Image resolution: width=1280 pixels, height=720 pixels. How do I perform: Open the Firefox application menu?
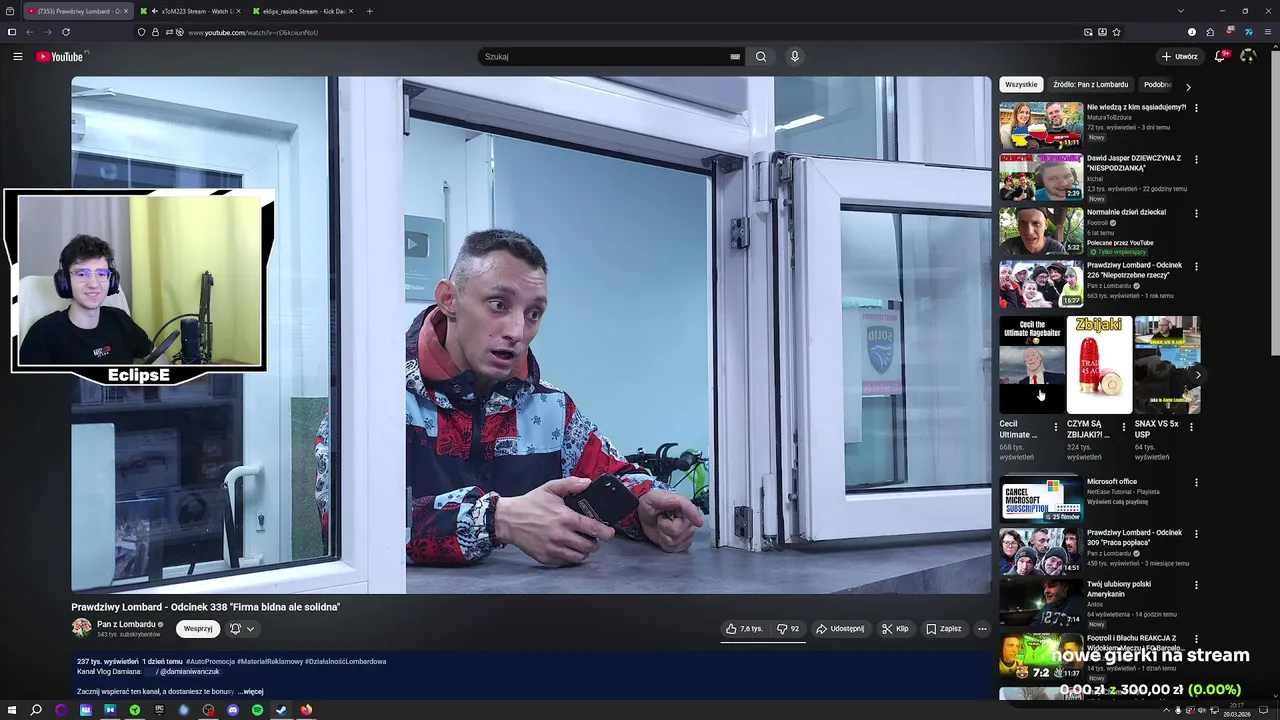pyautogui.click(x=1267, y=32)
